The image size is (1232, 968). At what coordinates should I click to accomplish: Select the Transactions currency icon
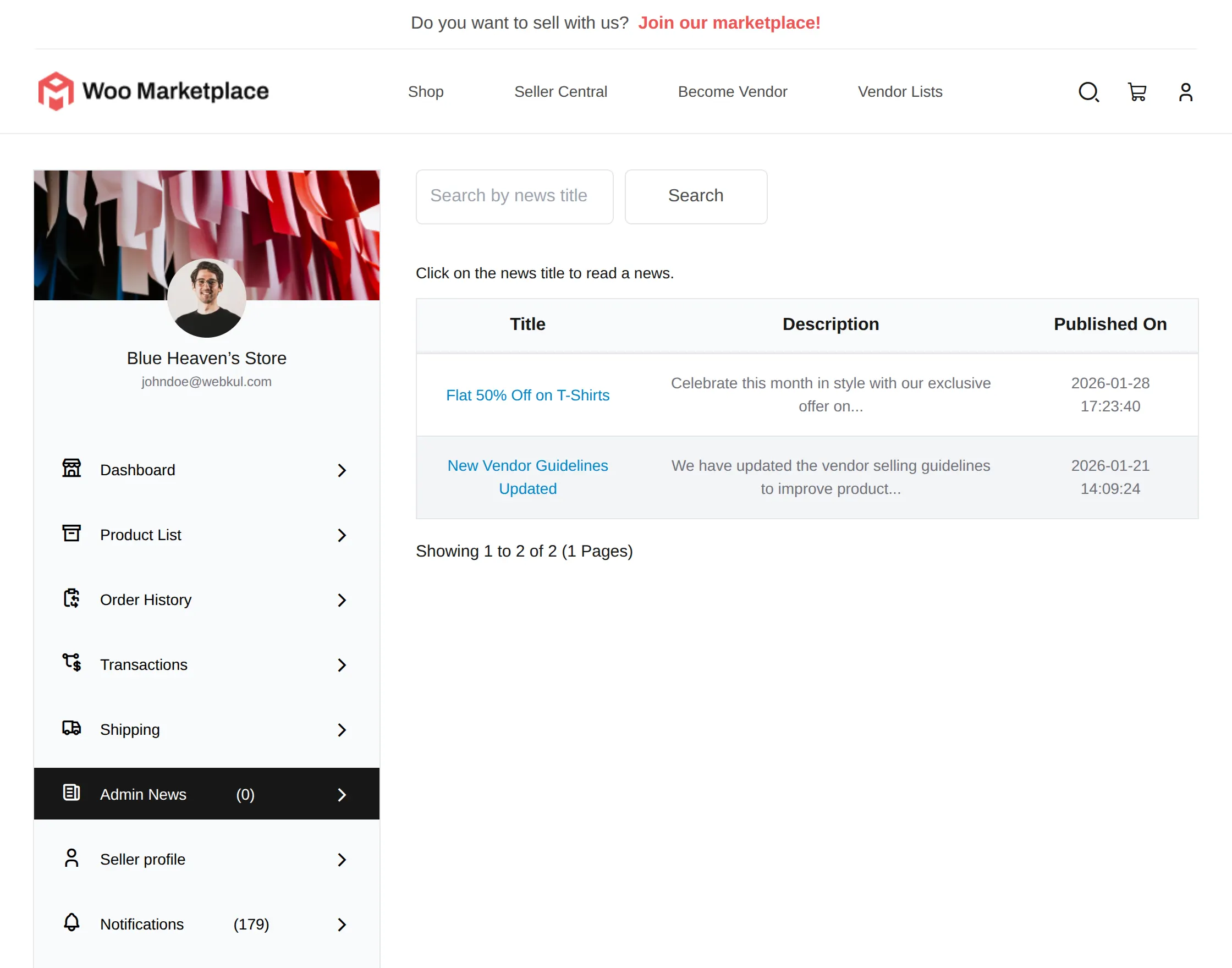click(71, 664)
